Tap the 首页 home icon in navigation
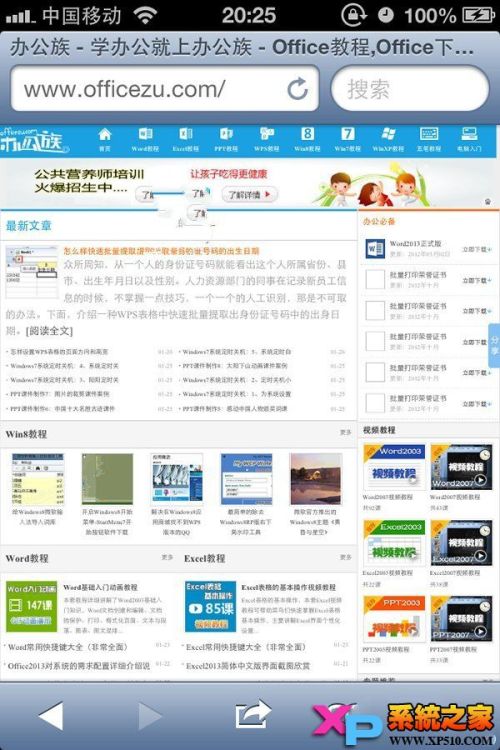Screen dimensions: 500x750 click(x=105, y=139)
